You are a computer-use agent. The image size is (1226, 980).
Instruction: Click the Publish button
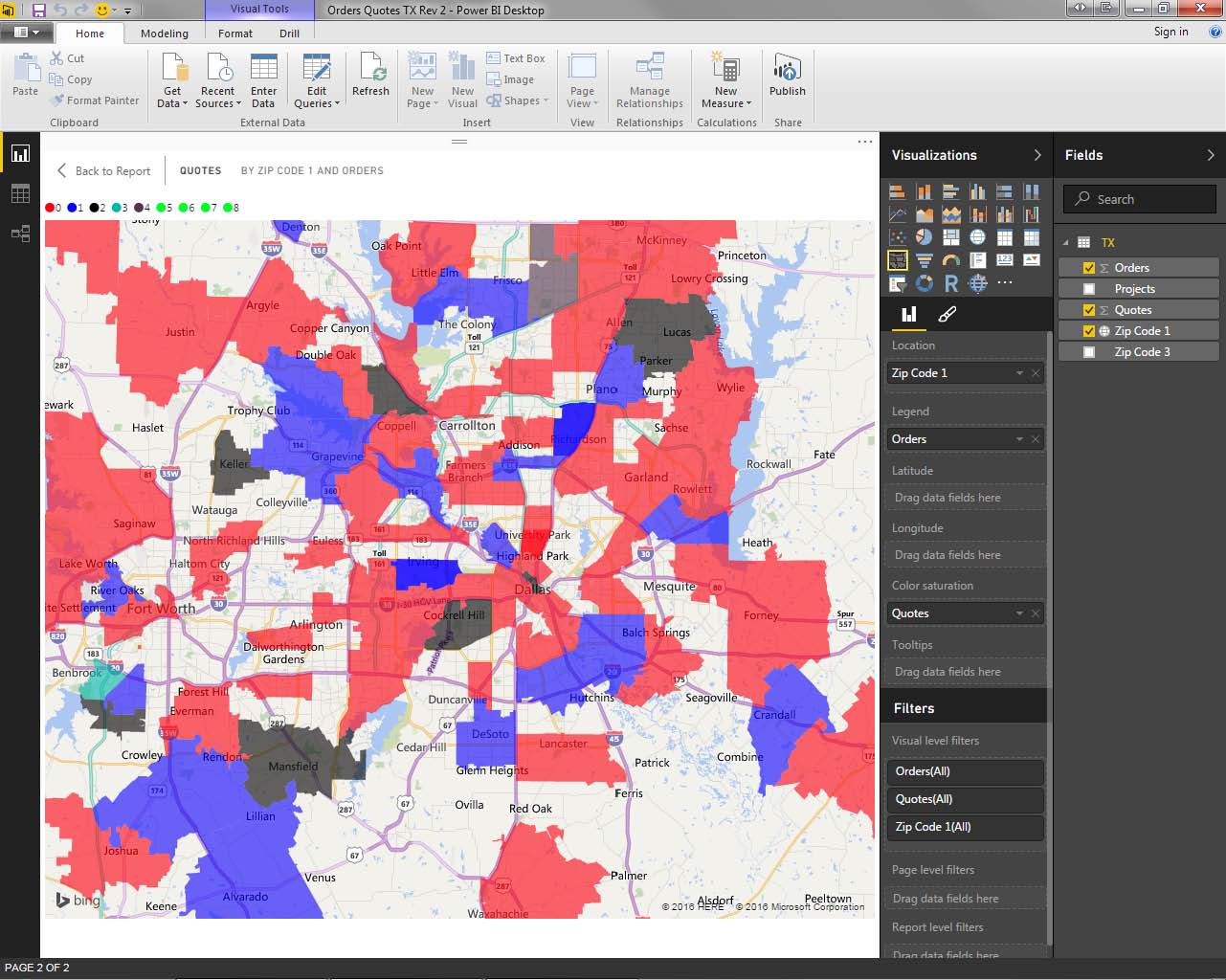788,75
